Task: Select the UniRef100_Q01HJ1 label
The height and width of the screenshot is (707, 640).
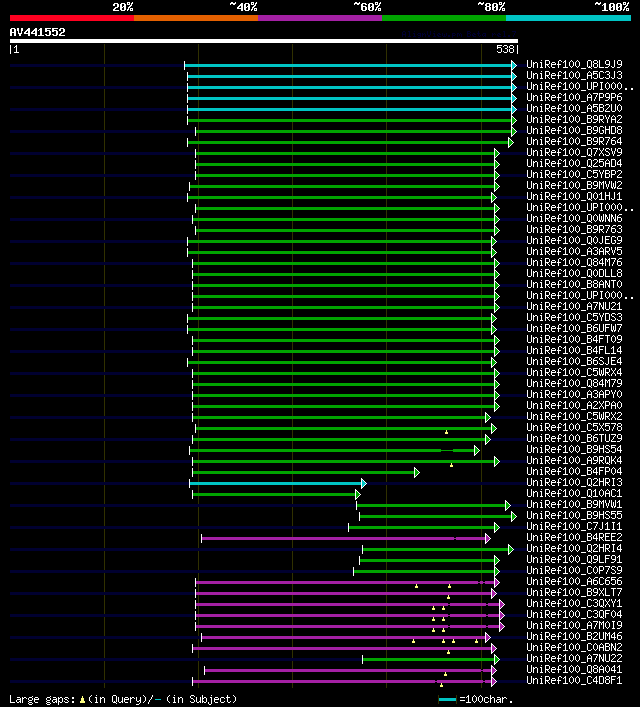Action: [574, 196]
